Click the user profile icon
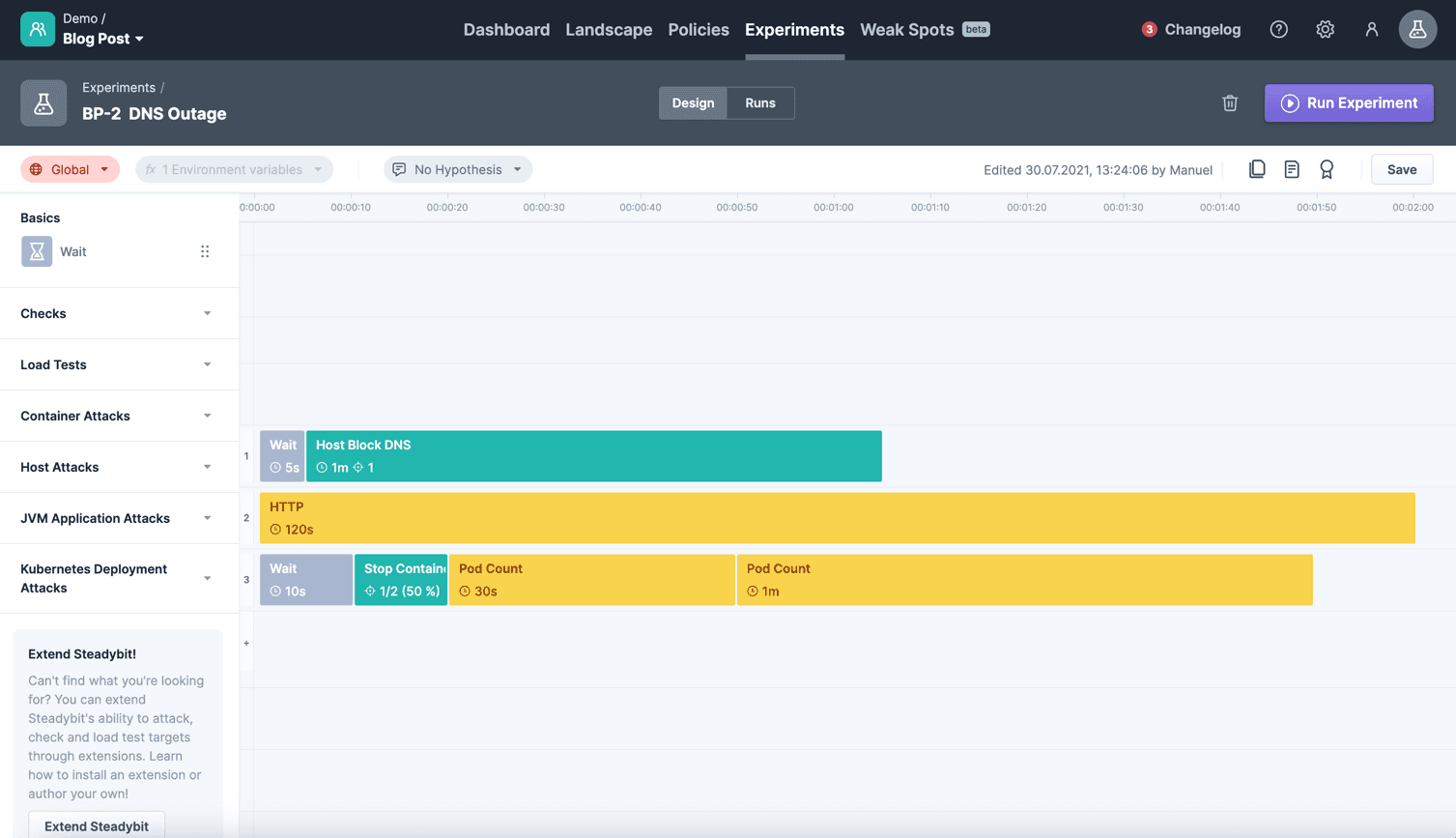 coord(1371,30)
